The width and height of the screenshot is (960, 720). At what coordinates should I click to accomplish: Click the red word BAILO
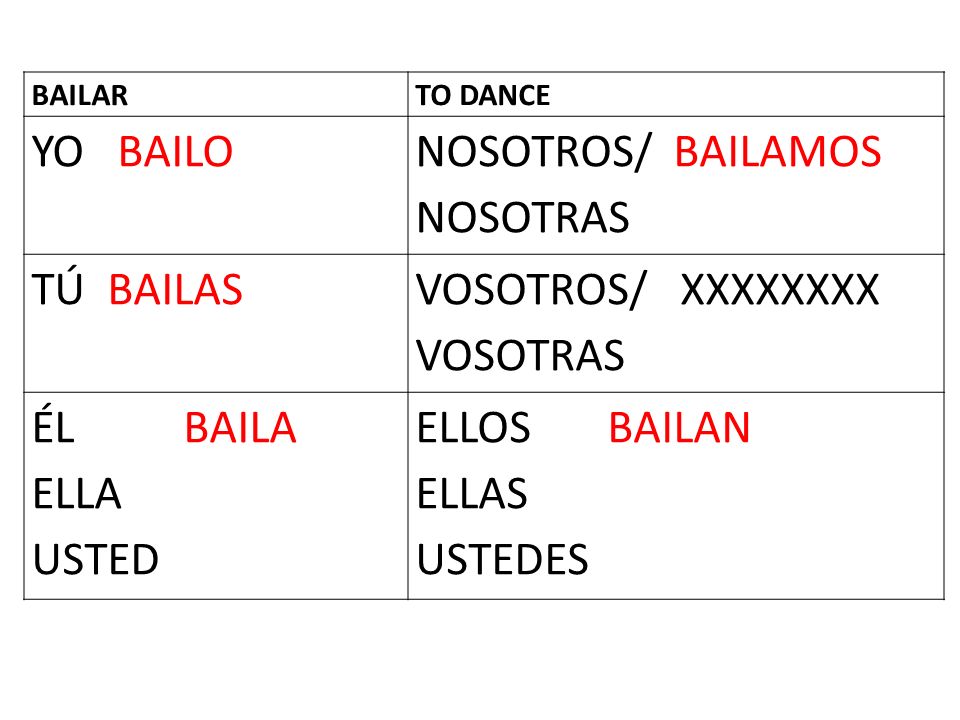pos(176,152)
